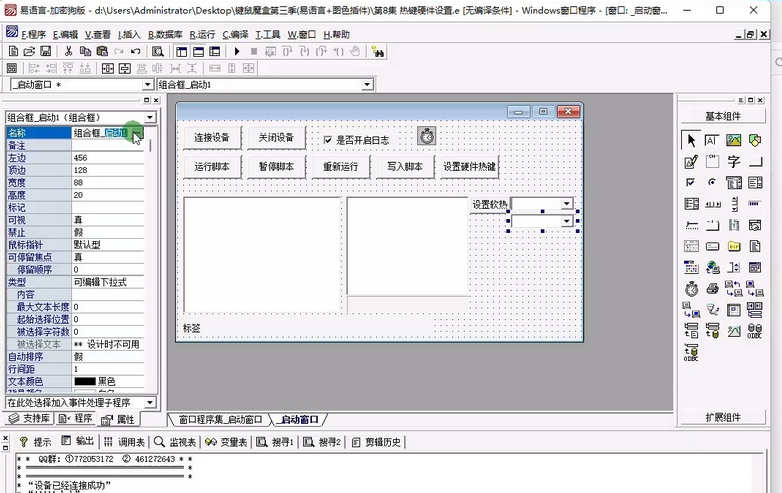Click the 标签 label on the form
This screenshot has width=782, height=493.
click(192, 328)
